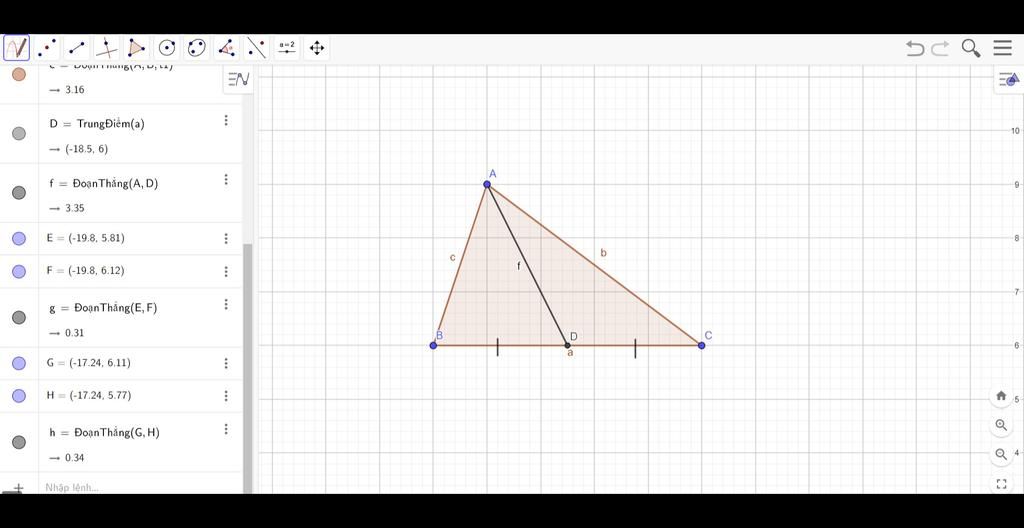The image size is (1024, 528).
Task: Toggle visibility of point F
Action: click(x=19, y=271)
